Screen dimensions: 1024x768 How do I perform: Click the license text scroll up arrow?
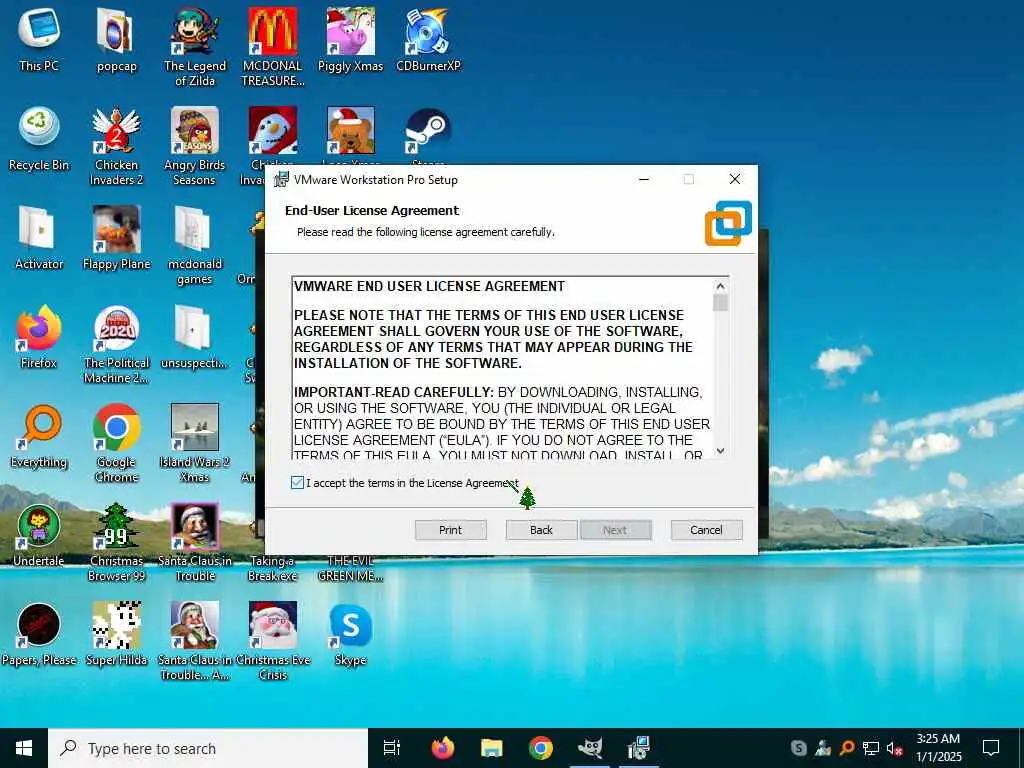coord(720,286)
